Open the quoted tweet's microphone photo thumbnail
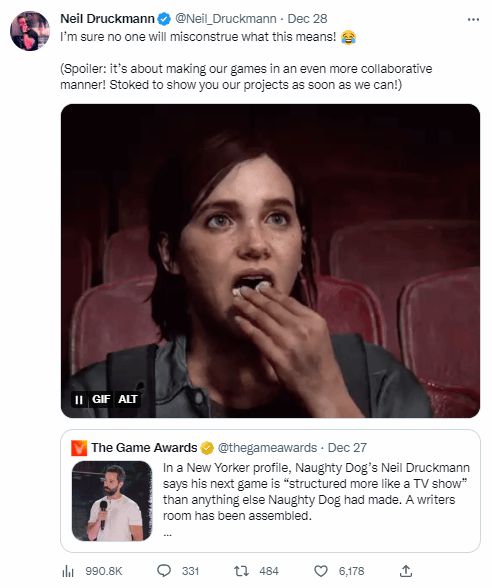This screenshot has height=588, width=492. coord(112,501)
